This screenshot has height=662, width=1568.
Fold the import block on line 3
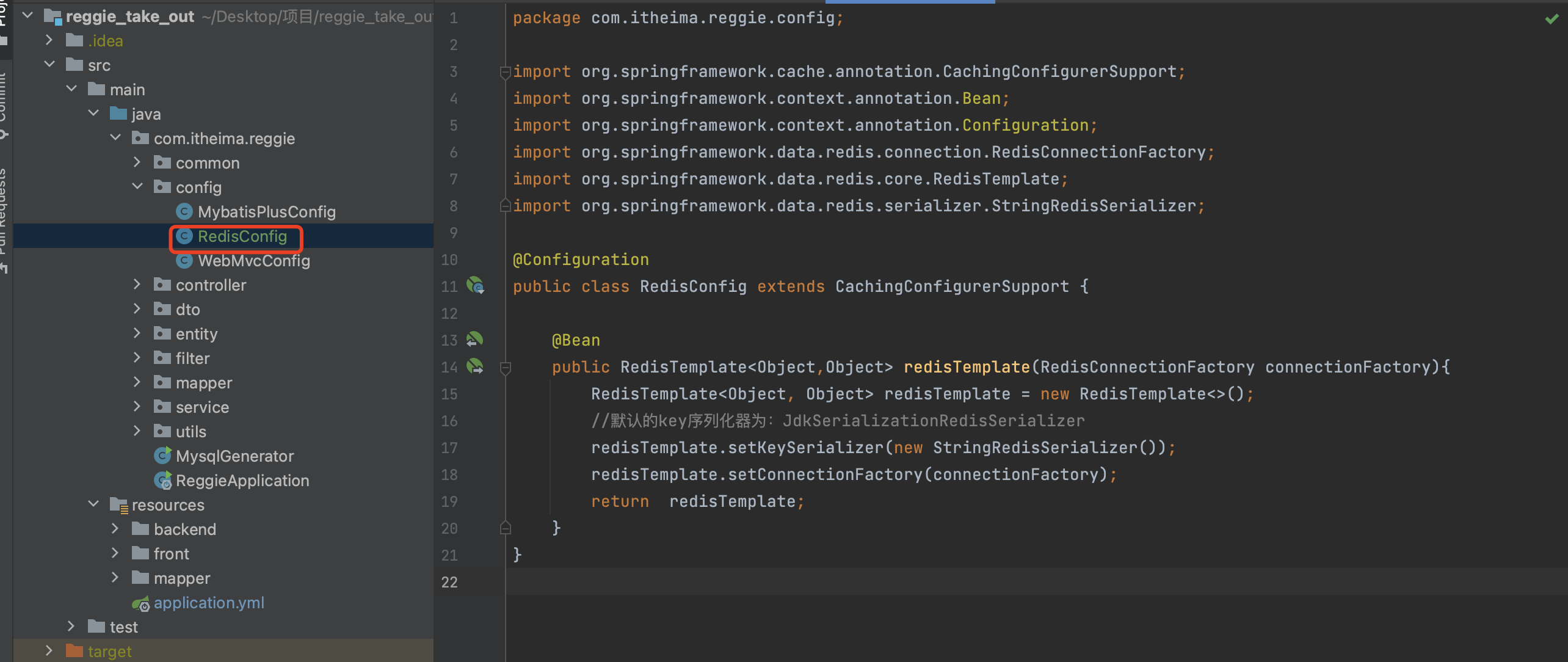(505, 72)
